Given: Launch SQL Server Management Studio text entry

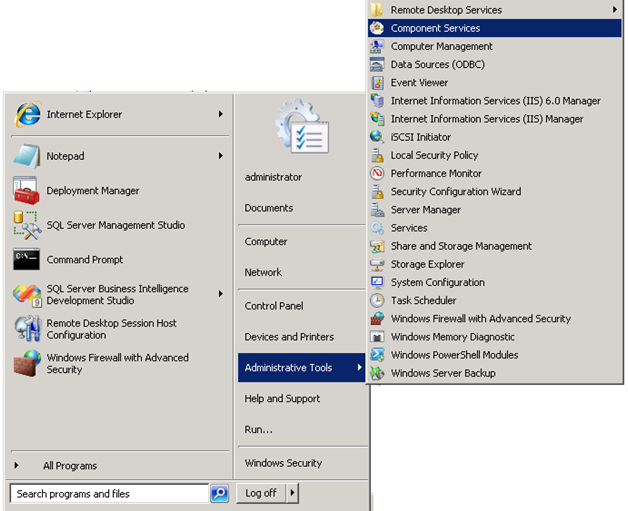Looking at the screenshot, I should [x=116, y=225].
